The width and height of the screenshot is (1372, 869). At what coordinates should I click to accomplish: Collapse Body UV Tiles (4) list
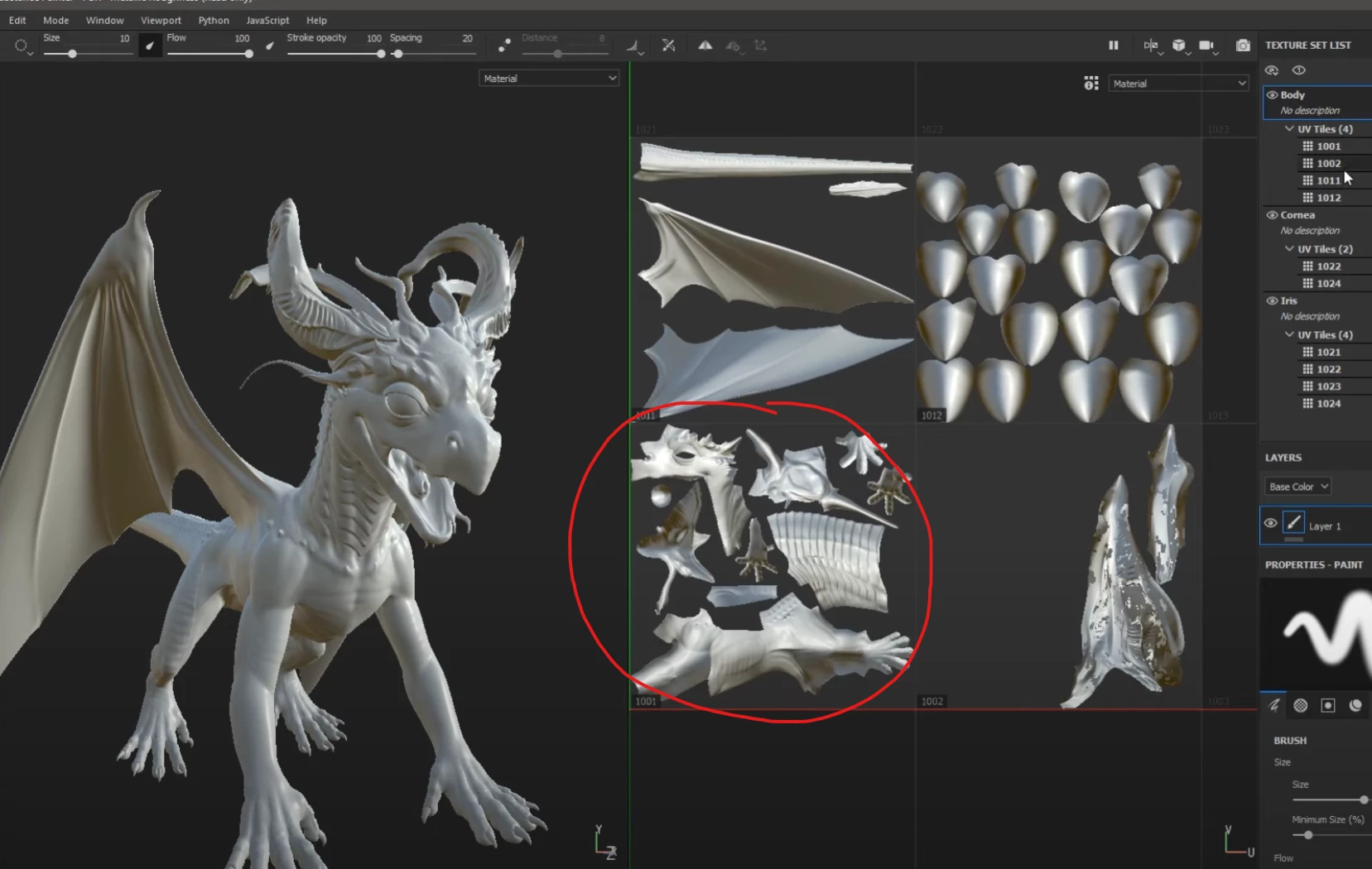1289,129
